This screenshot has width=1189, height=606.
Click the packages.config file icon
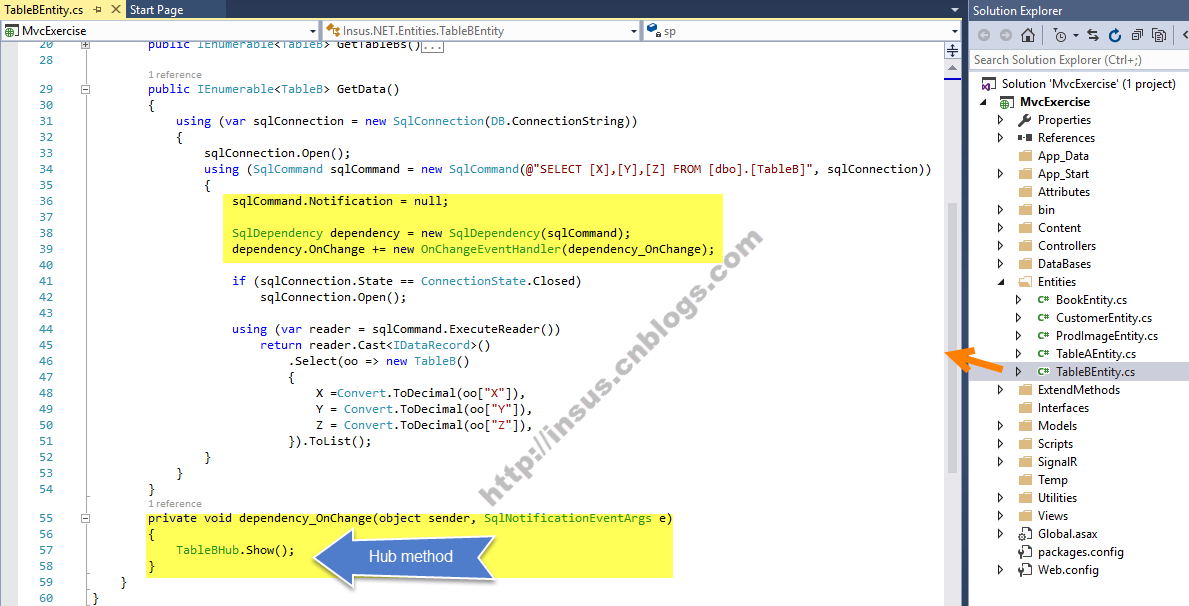pyautogui.click(x=1025, y=552)
